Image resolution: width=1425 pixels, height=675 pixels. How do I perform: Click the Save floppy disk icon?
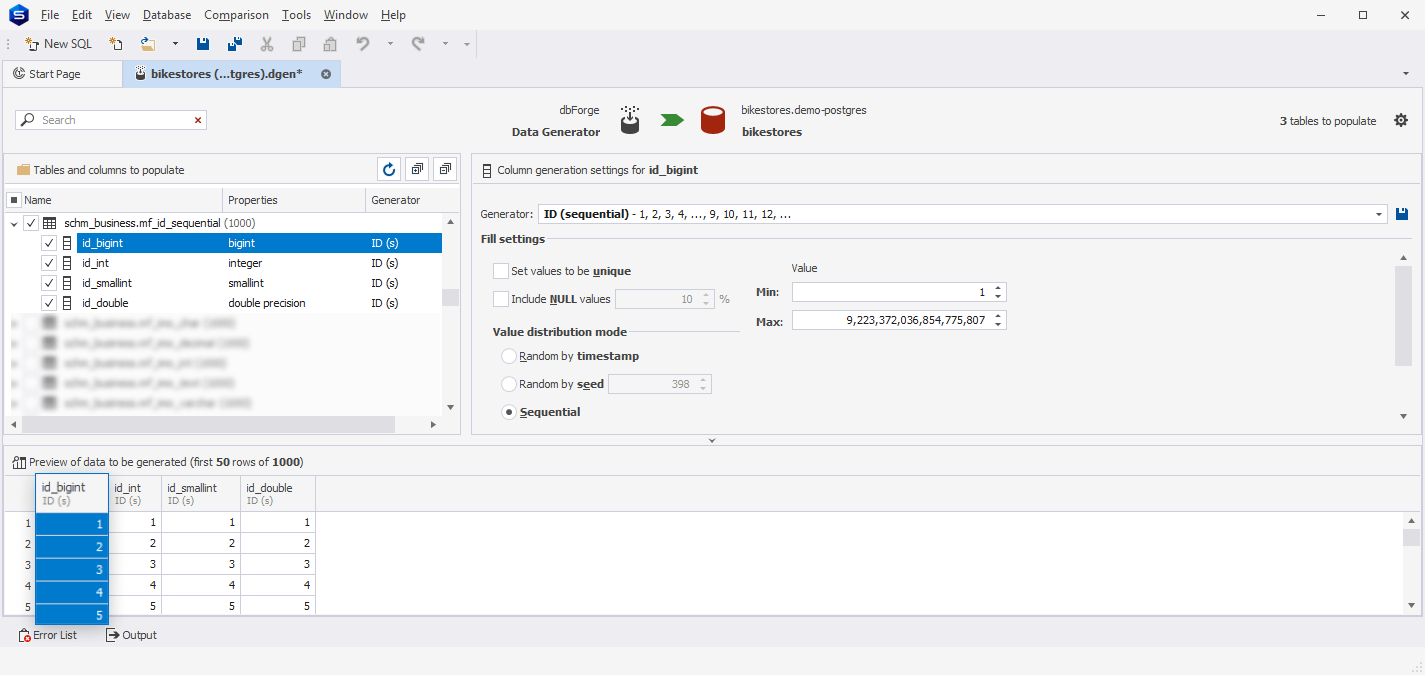click(x=203, y=44)
